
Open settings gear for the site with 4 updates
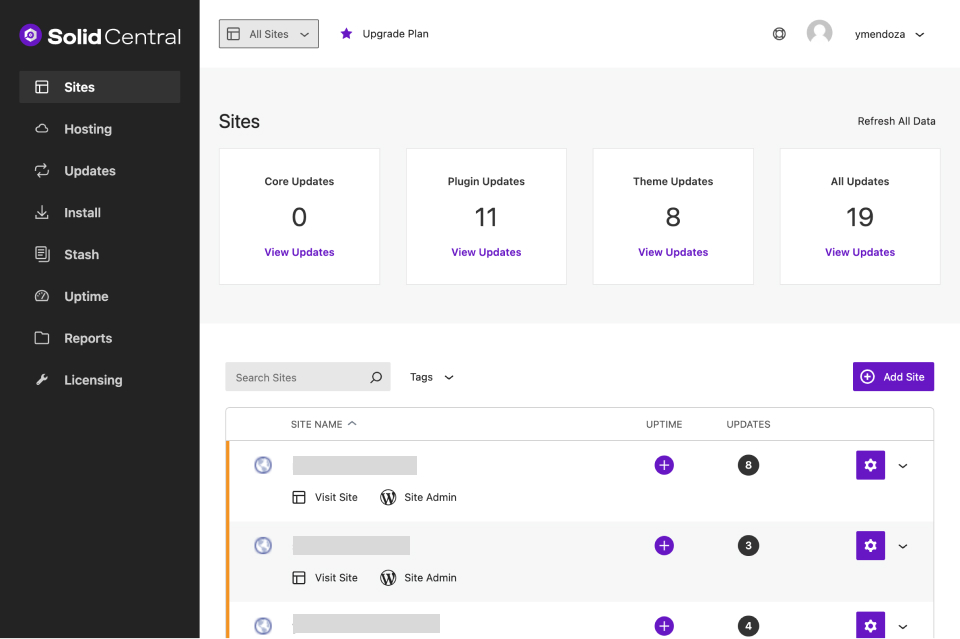(870, 625)
